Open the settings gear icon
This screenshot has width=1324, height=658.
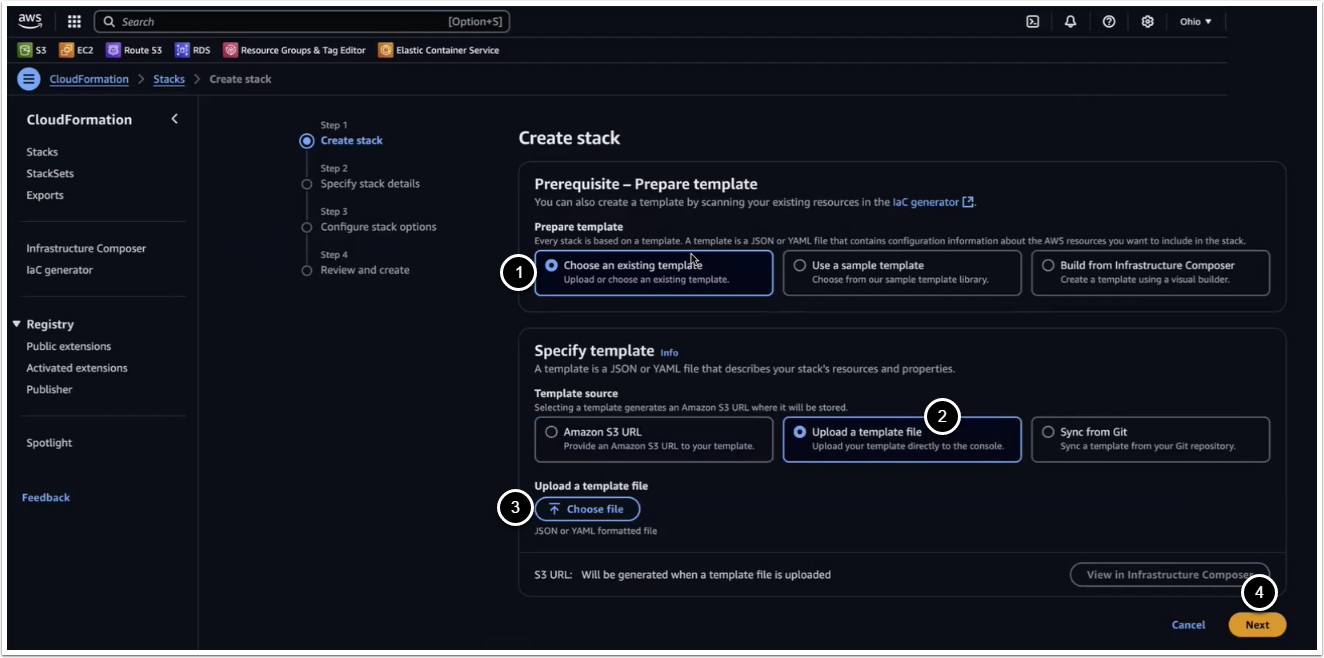point(1147,21)
